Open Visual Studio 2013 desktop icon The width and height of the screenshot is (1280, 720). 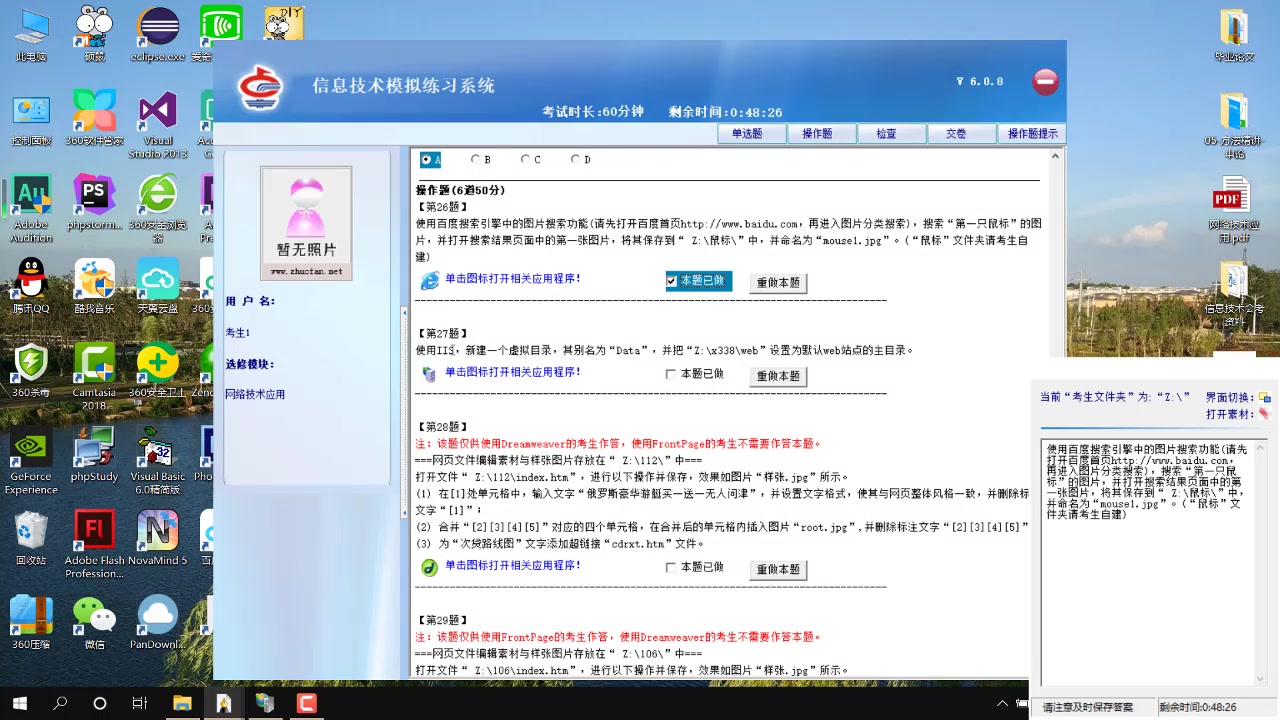(158, 125)
